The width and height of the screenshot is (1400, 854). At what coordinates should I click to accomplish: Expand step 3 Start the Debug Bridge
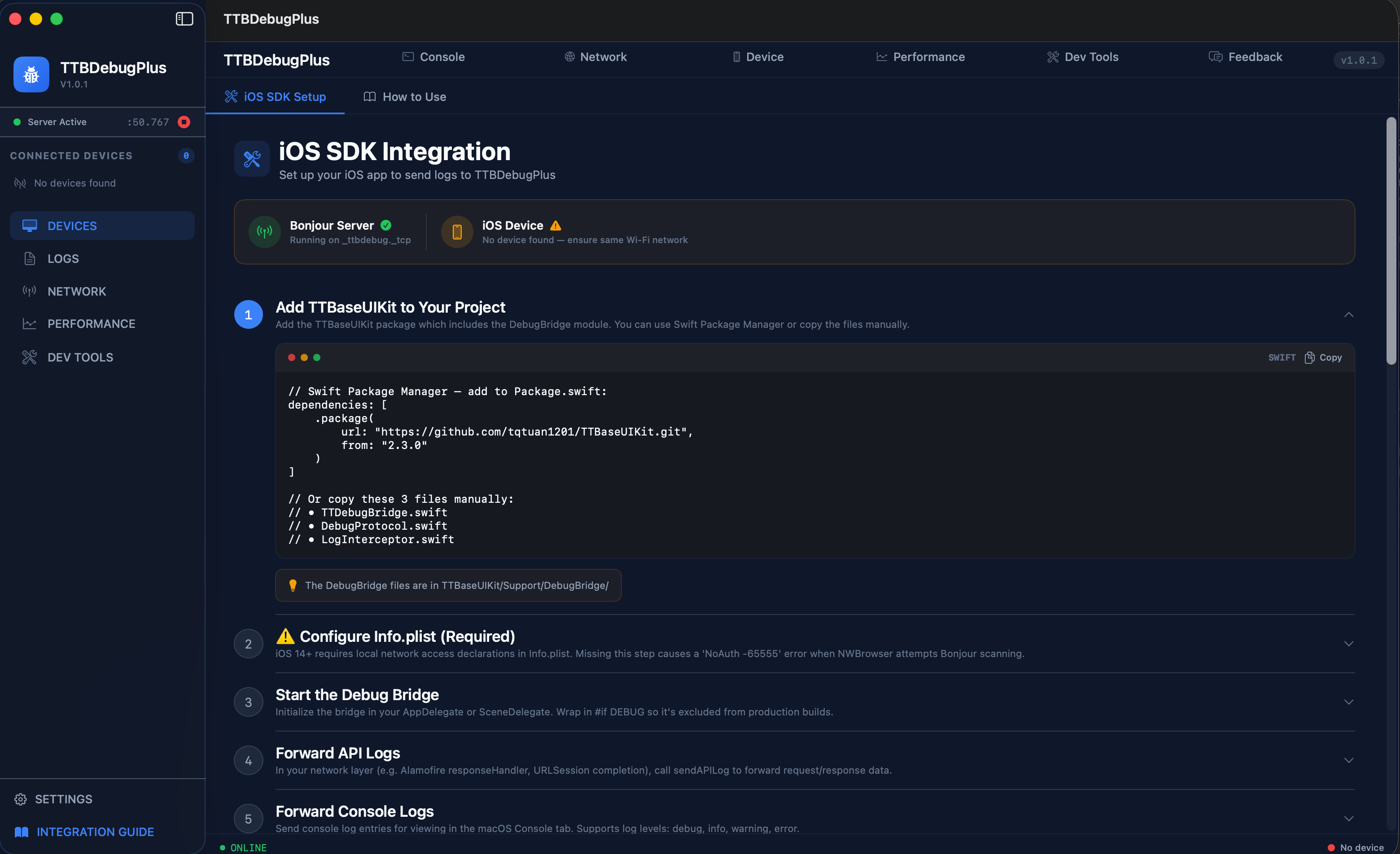[1348, 702]
